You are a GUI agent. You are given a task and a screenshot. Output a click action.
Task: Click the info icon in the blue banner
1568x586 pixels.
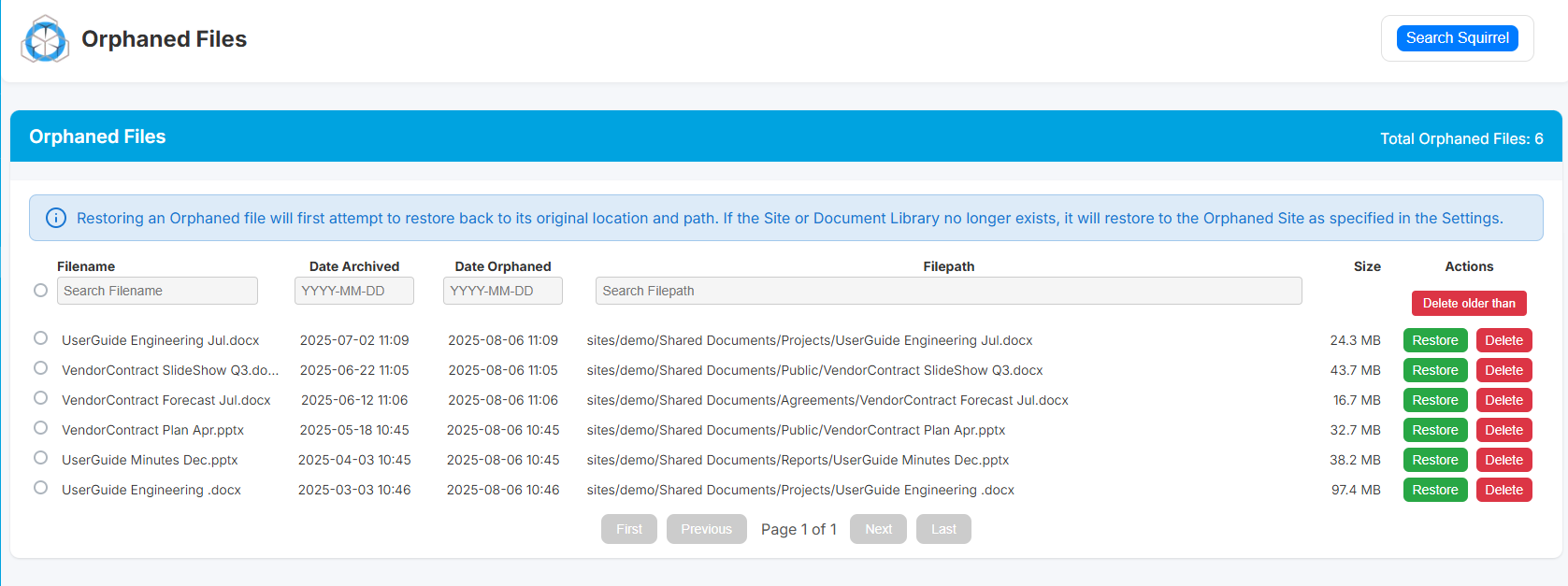coord(56,218)
